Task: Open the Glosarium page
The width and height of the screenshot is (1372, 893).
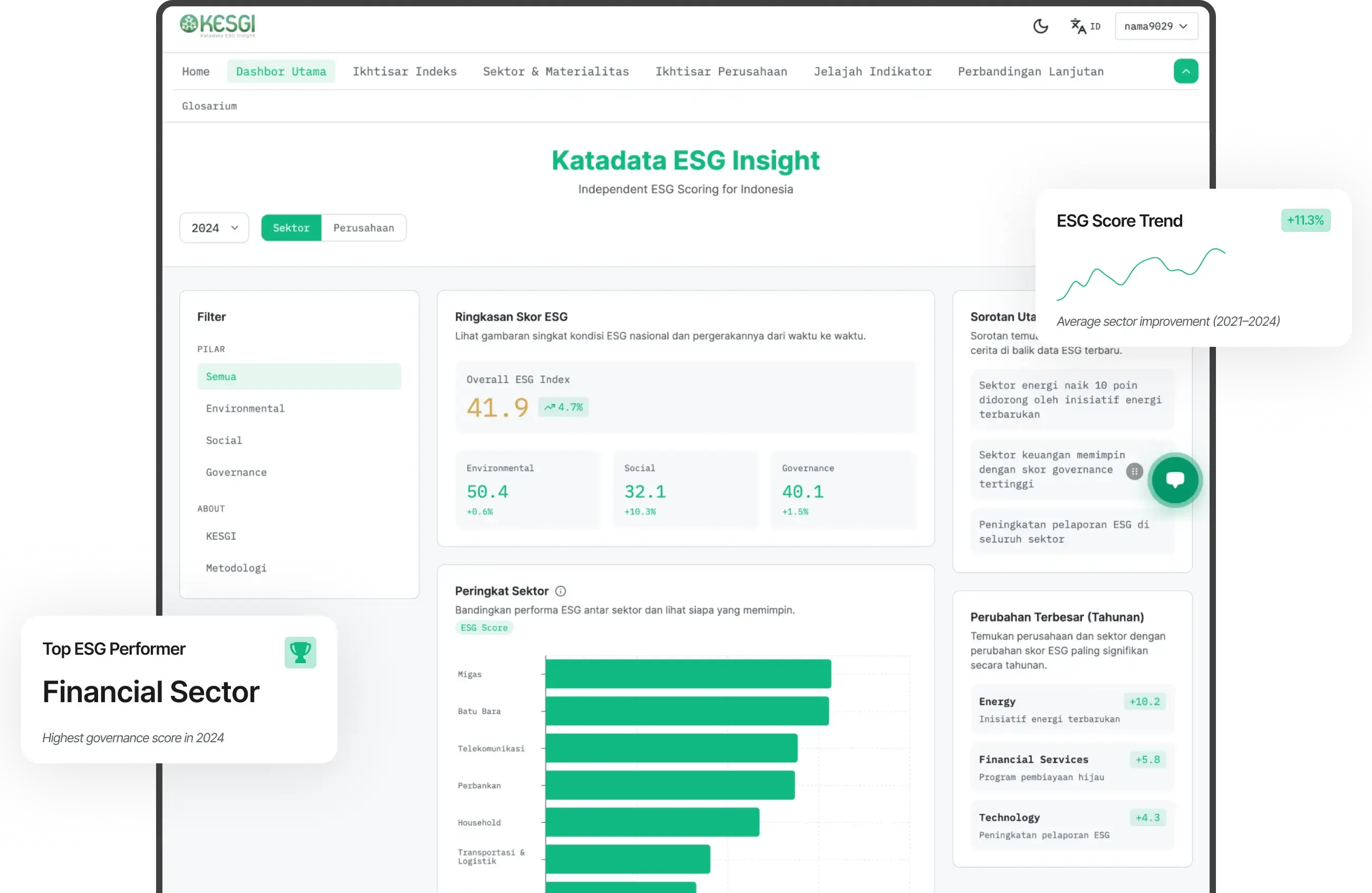Action: (209, 106)
